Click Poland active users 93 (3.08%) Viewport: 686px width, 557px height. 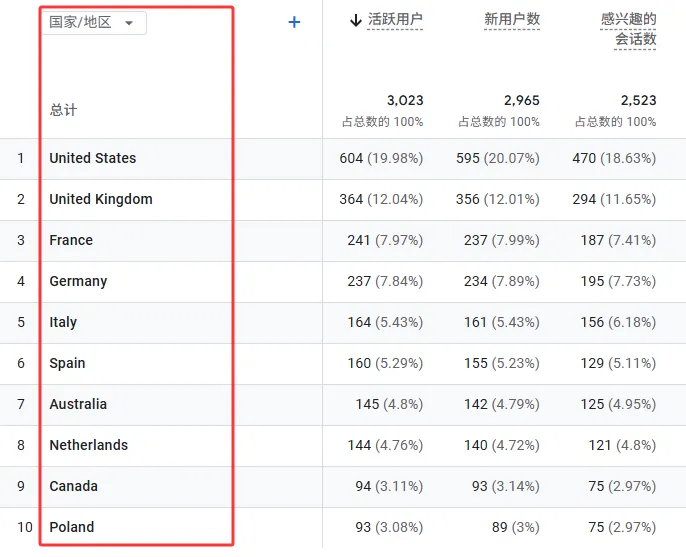[389, 527]
